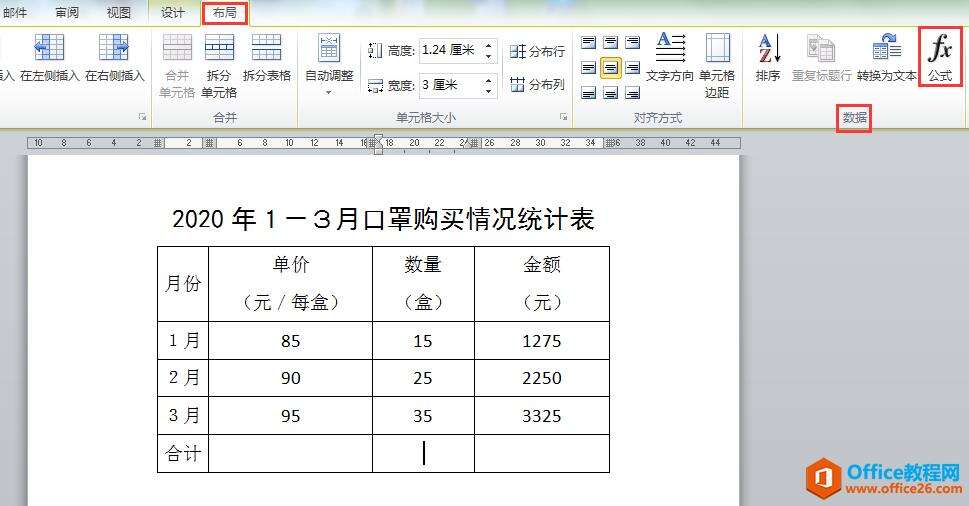Click the cell containing 85
Image resolution: width=969 pixels, height=506 pixels.
point(290,340)
